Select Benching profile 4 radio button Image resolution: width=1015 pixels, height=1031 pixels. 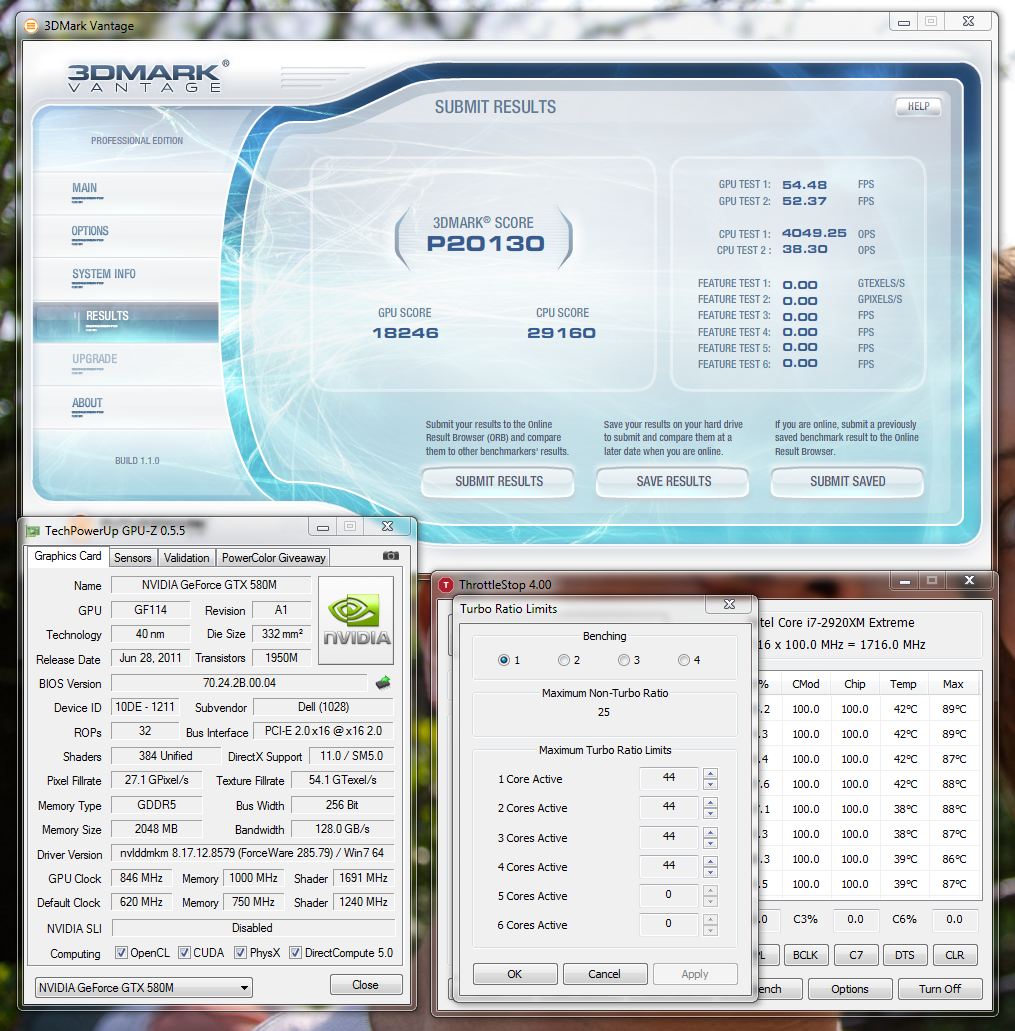(684, 659)
